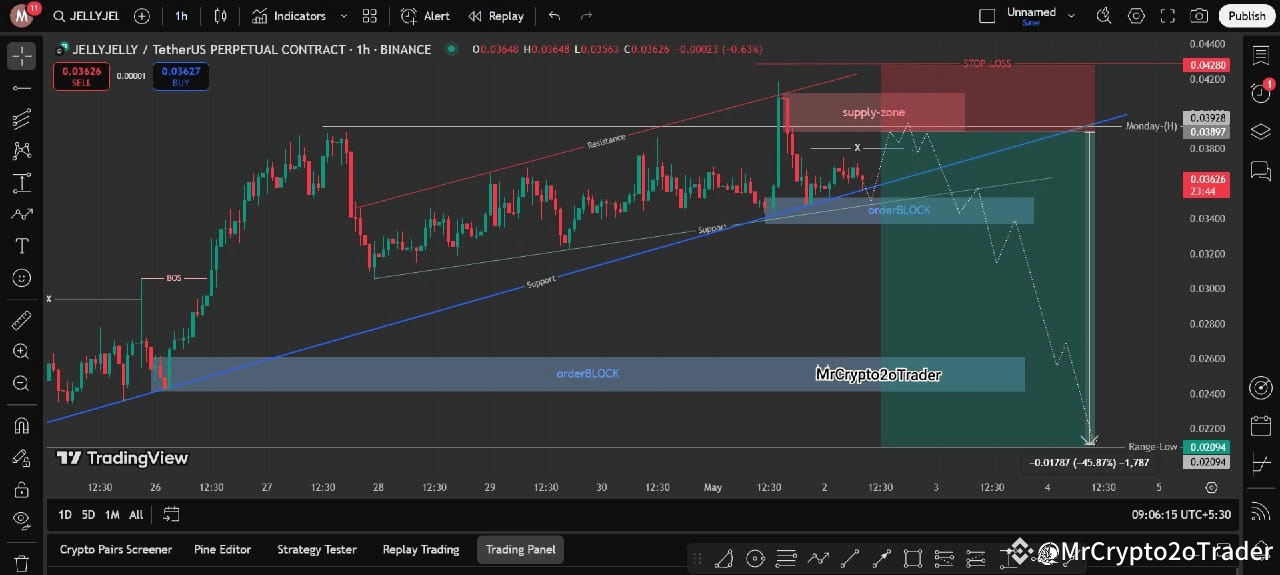Select the zoom in tool
This screenshot has width=1280, height=575.
(x=21, y=352)
